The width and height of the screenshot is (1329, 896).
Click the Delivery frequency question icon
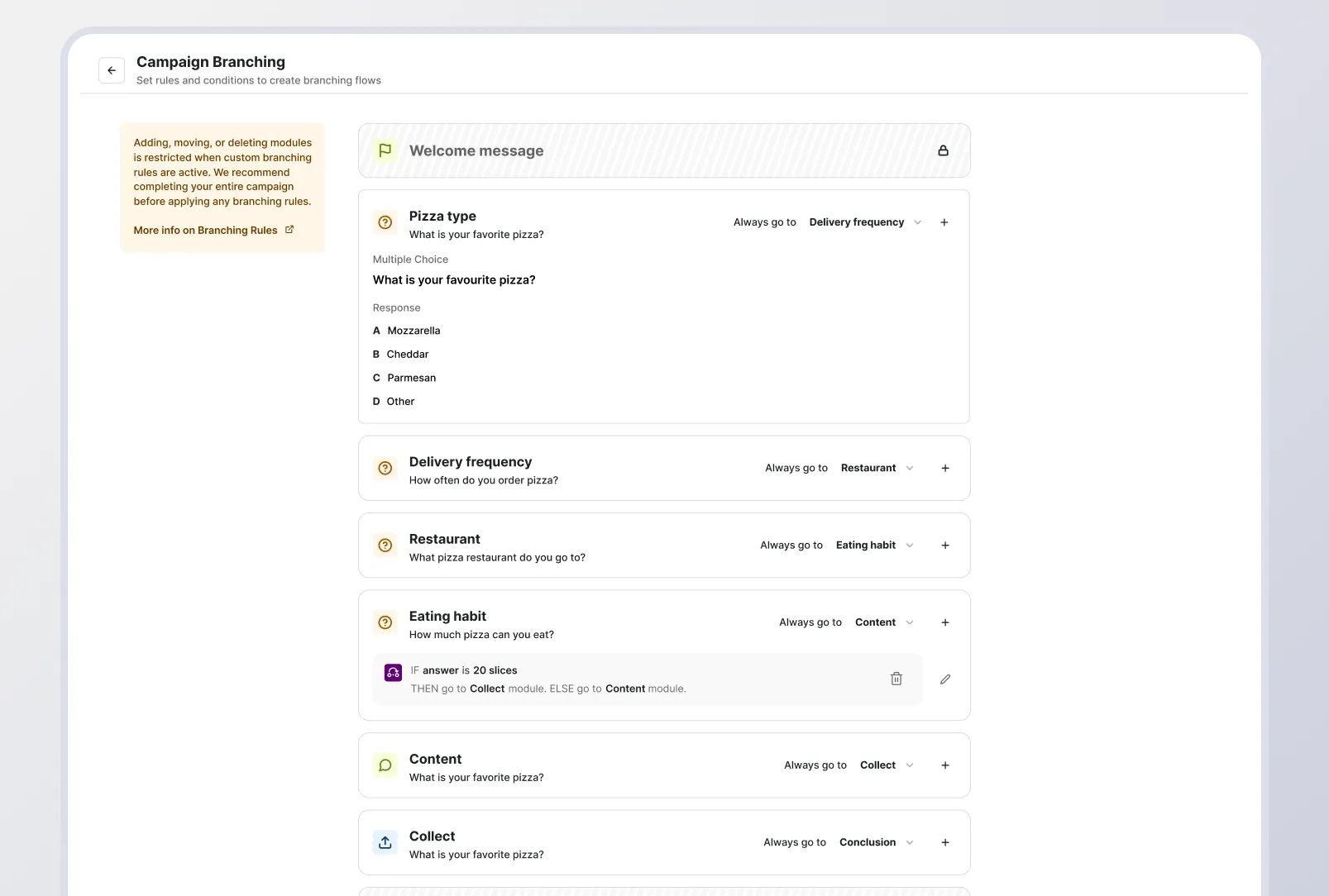[385, 468]
